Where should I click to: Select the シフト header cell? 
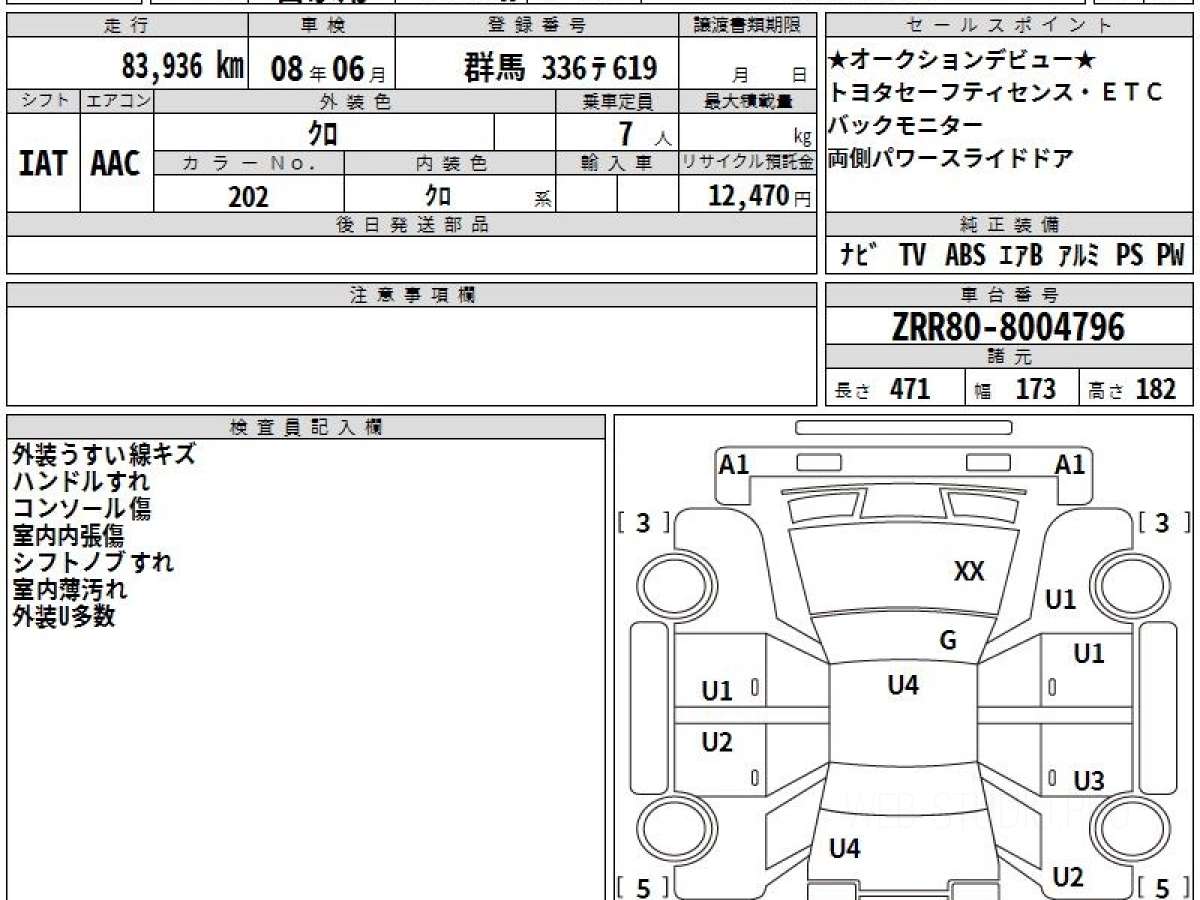(x=43, y=101)
